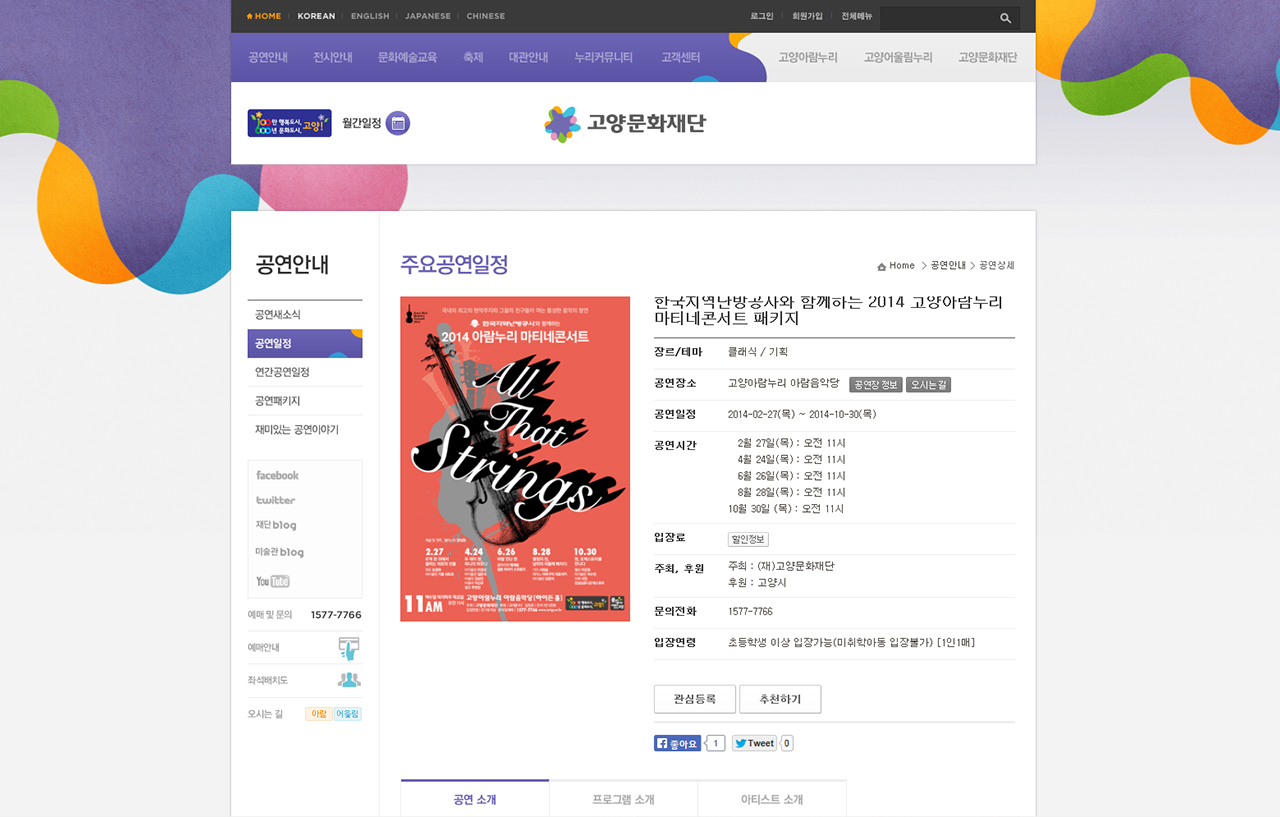Screen dimensions: 1280x817
Task: Click the 좌석배치도 seating icon
Action: (x=348, y=680)
